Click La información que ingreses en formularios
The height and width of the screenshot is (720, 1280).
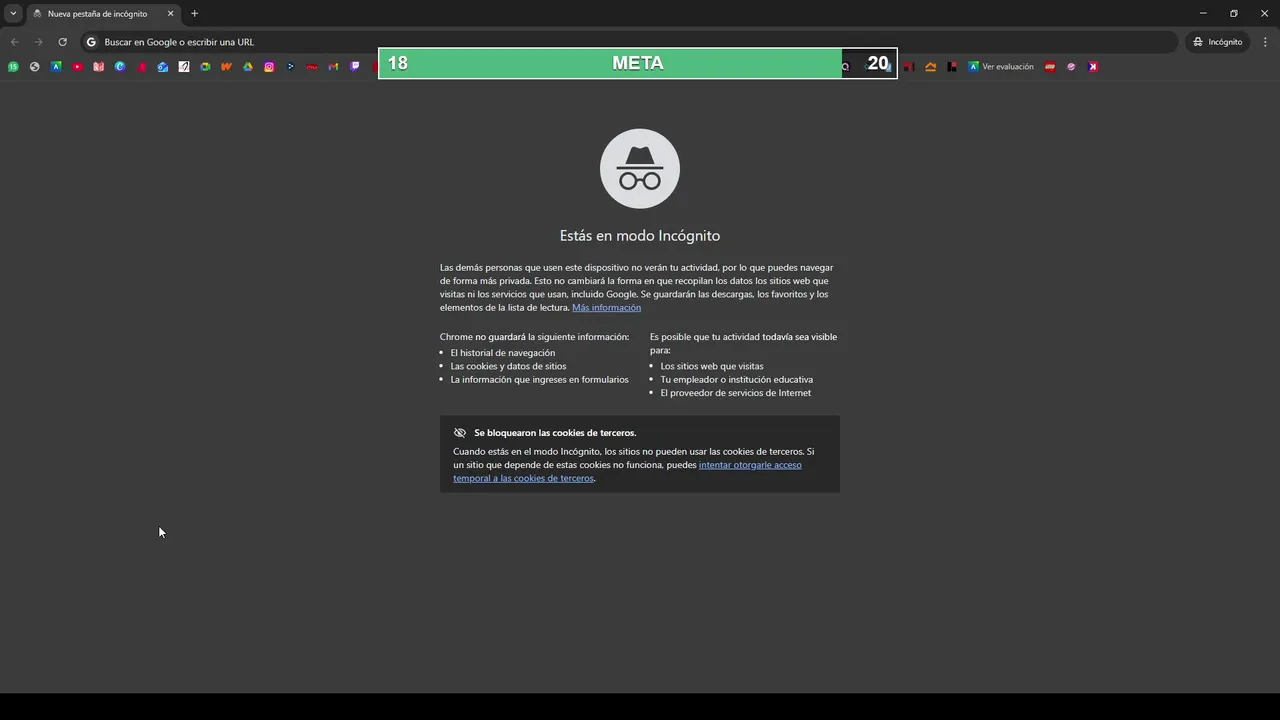(x=539, y=380)
